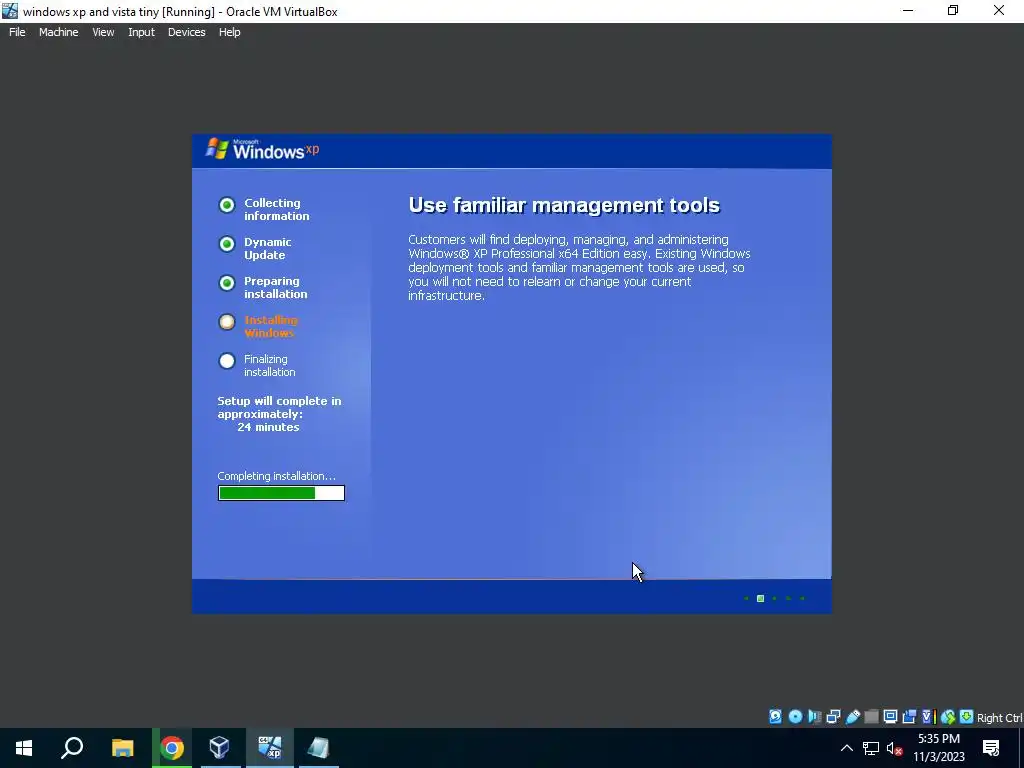Click the network status tray icon
The height and width of the screenshot is (768, 1024).
pyautogui.click(x=871, y=748)
